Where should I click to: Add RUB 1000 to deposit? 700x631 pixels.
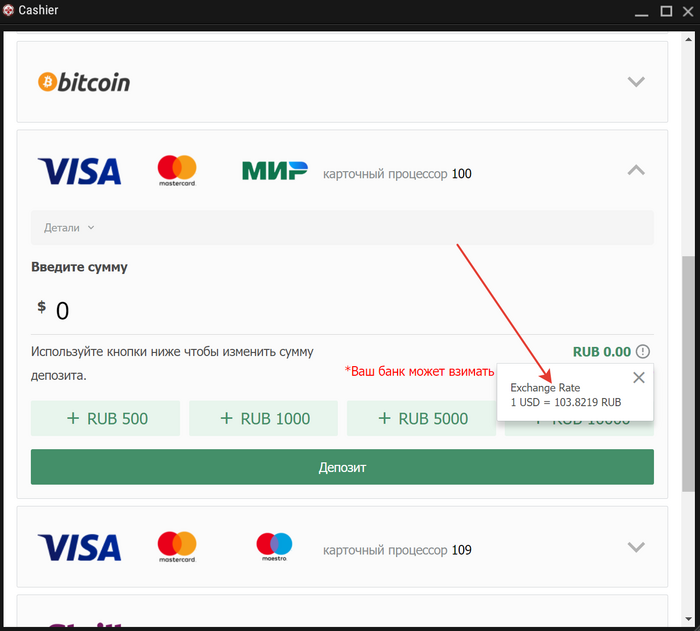click(263, 418)
